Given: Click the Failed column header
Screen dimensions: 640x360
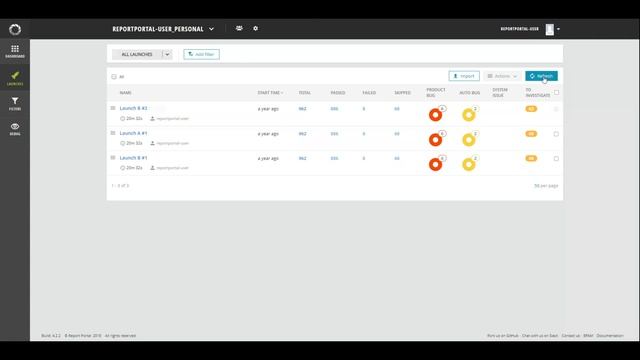Looking at the screenshot, I should [x=369, y=93].
